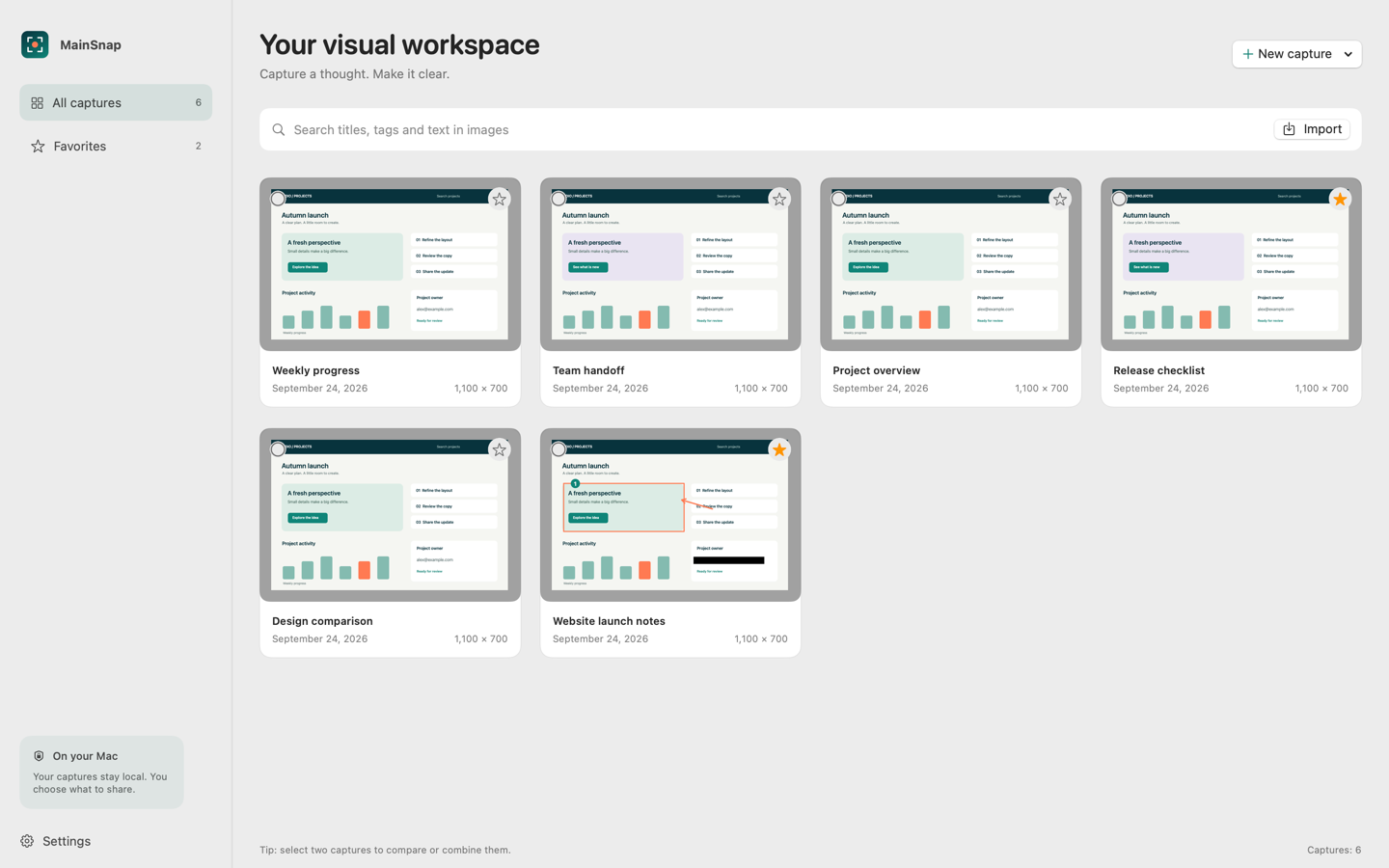Click the MainSnap logo icon
Screen dimensions: 1389x868
point(35,44)
